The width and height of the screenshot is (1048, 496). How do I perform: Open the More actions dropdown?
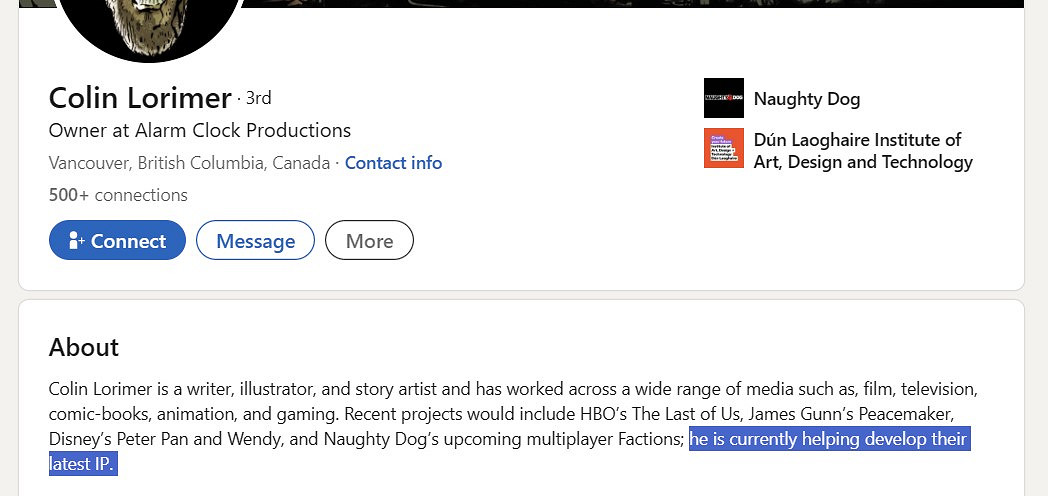(369, 241)
